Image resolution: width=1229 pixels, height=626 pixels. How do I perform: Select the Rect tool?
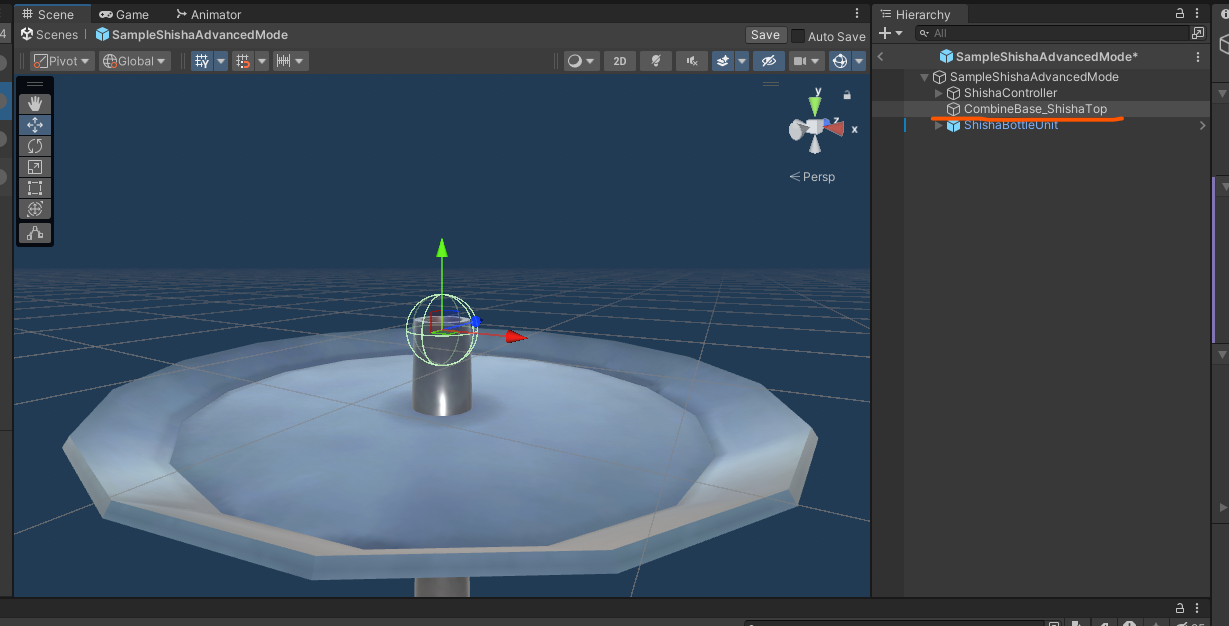point(35,188)
